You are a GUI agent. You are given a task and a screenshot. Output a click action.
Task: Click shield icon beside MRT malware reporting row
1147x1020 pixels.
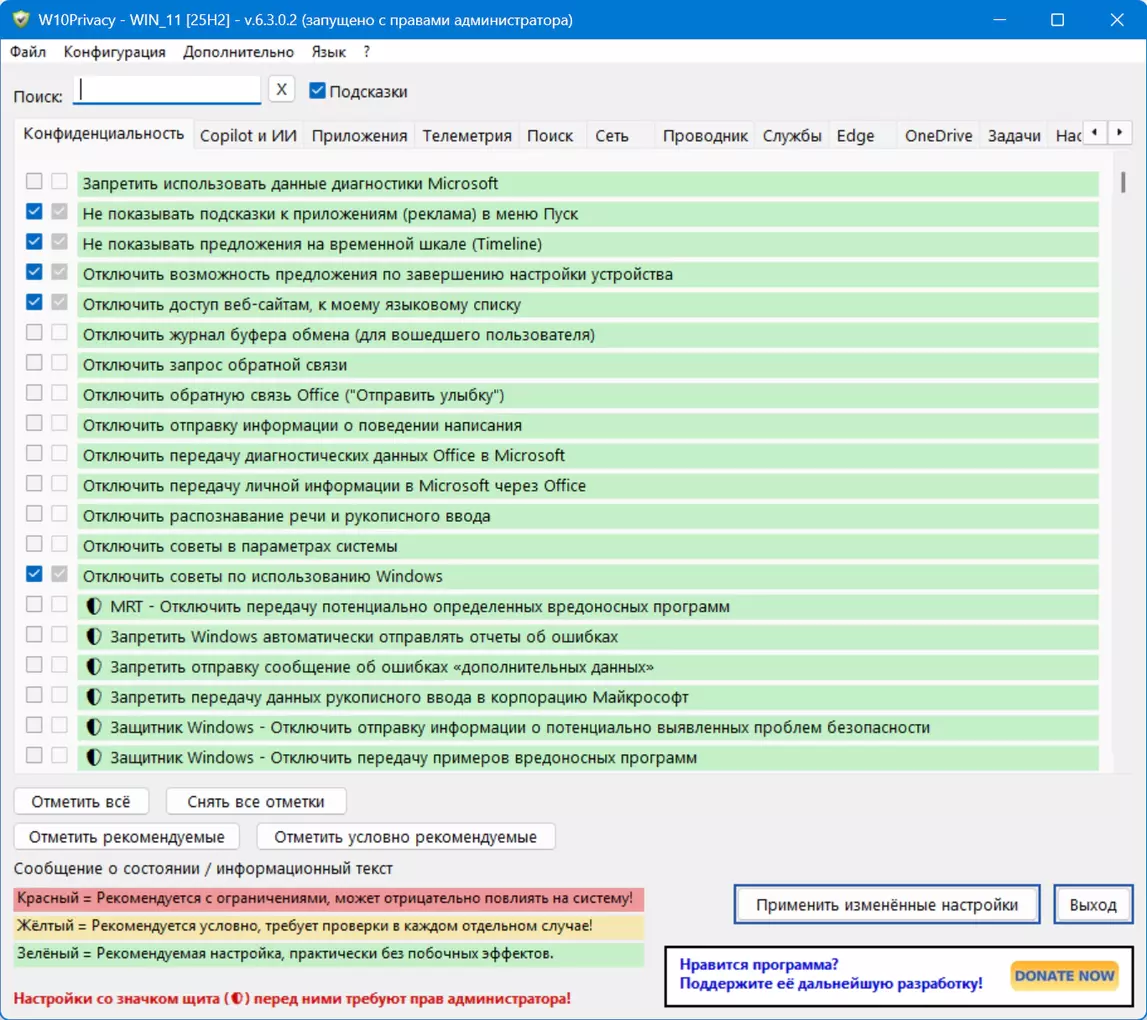click(x=94, y=607)
